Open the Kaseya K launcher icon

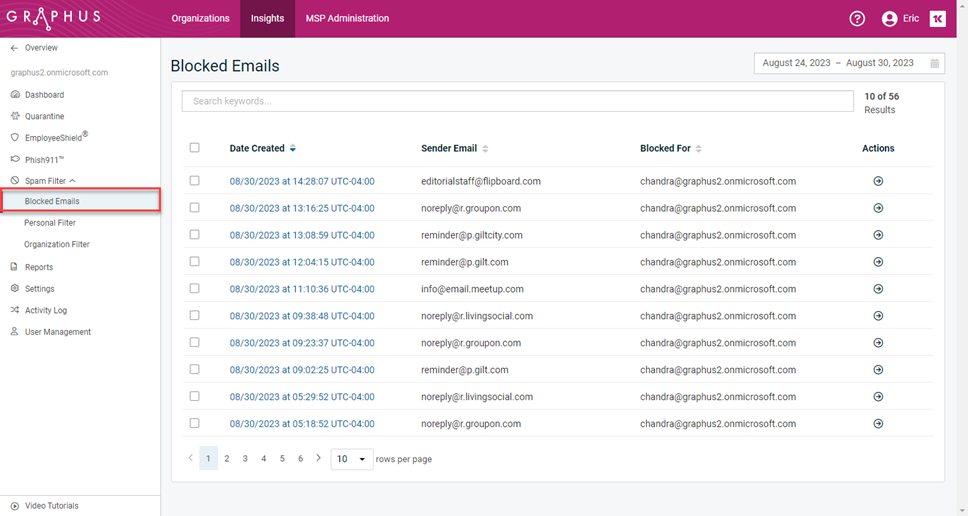pyautogui.click(x=937, y=19)
